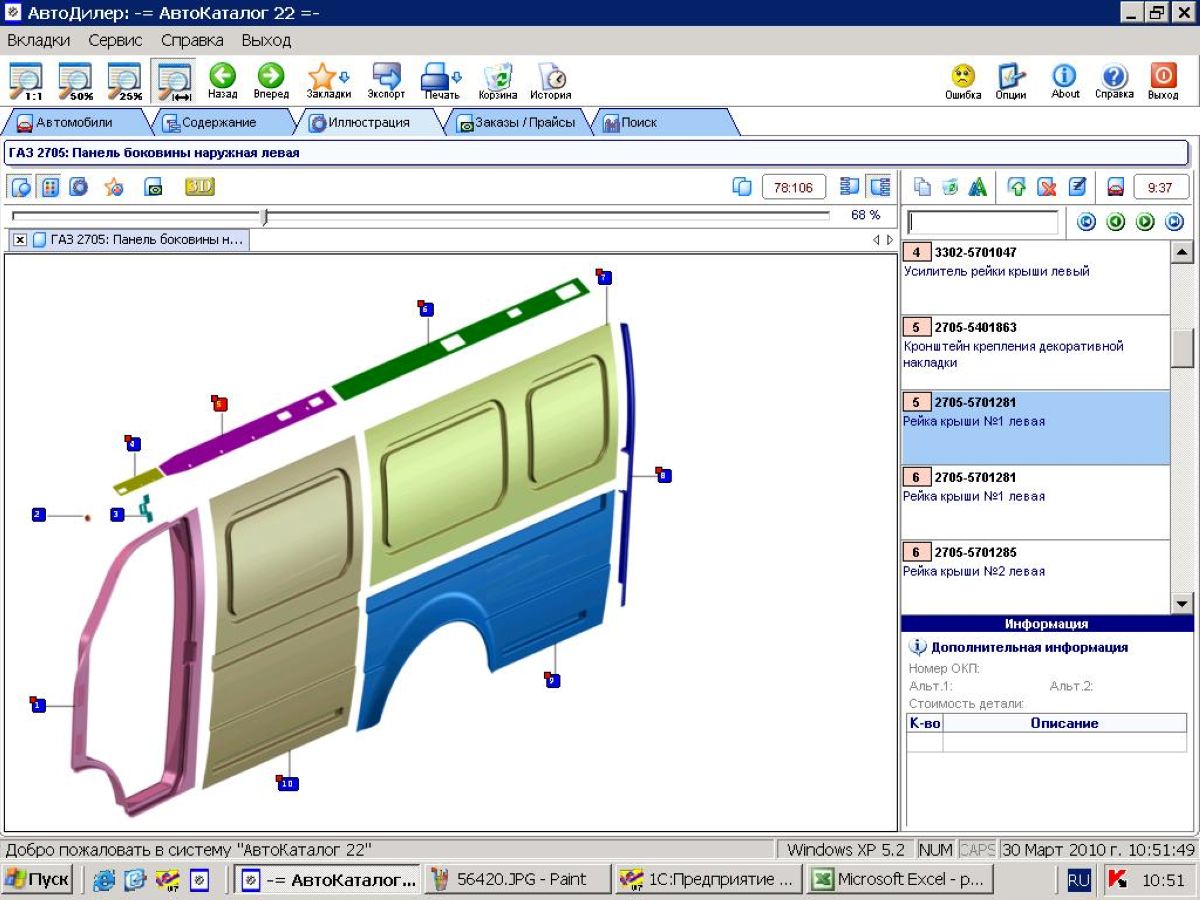The width and height of the screenshot is (1200, 900).
Task: Fit illustration to width with magnifier icon
Action: click(174, 81)
